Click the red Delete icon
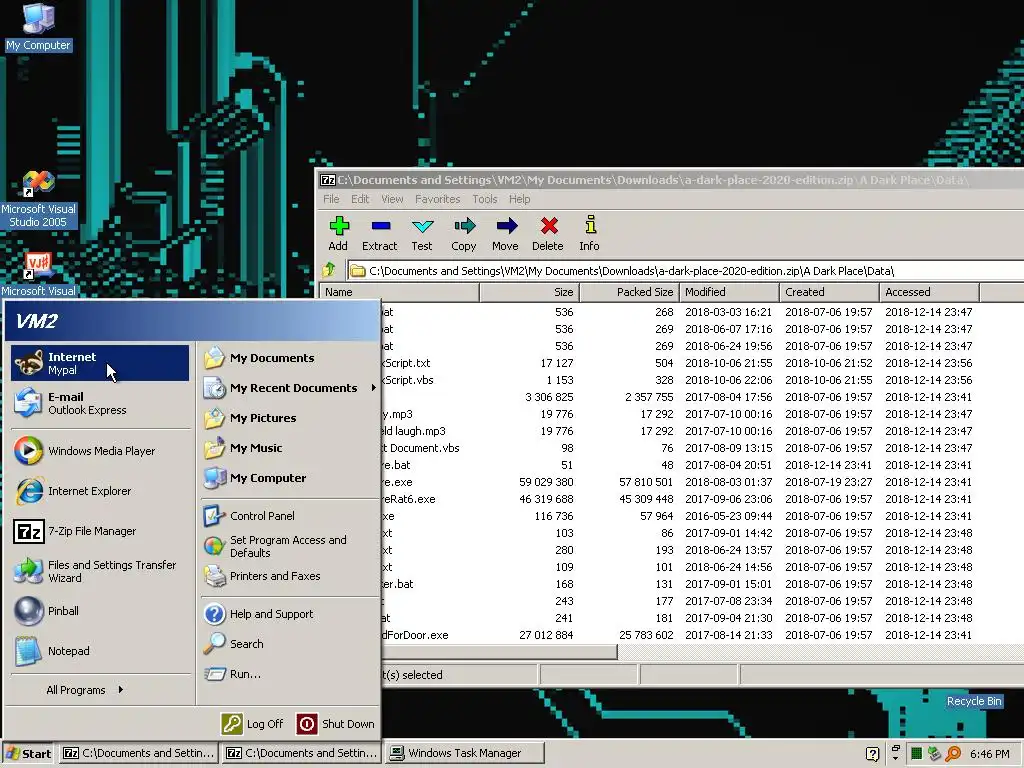Screen dimensions: 1024x768 pos(548,233)
